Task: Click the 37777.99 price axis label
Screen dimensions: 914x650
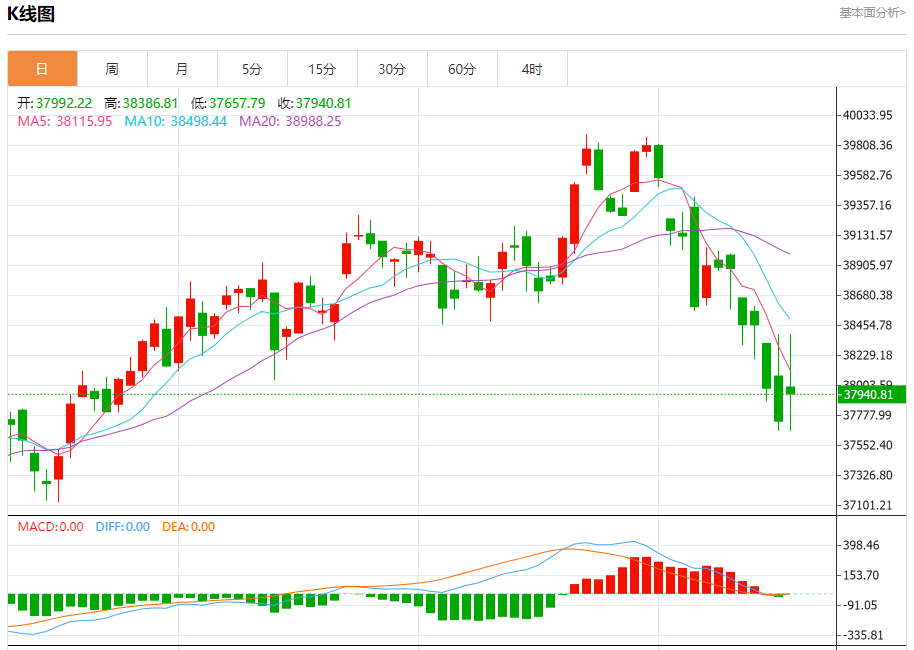Action: click(867, 416)
